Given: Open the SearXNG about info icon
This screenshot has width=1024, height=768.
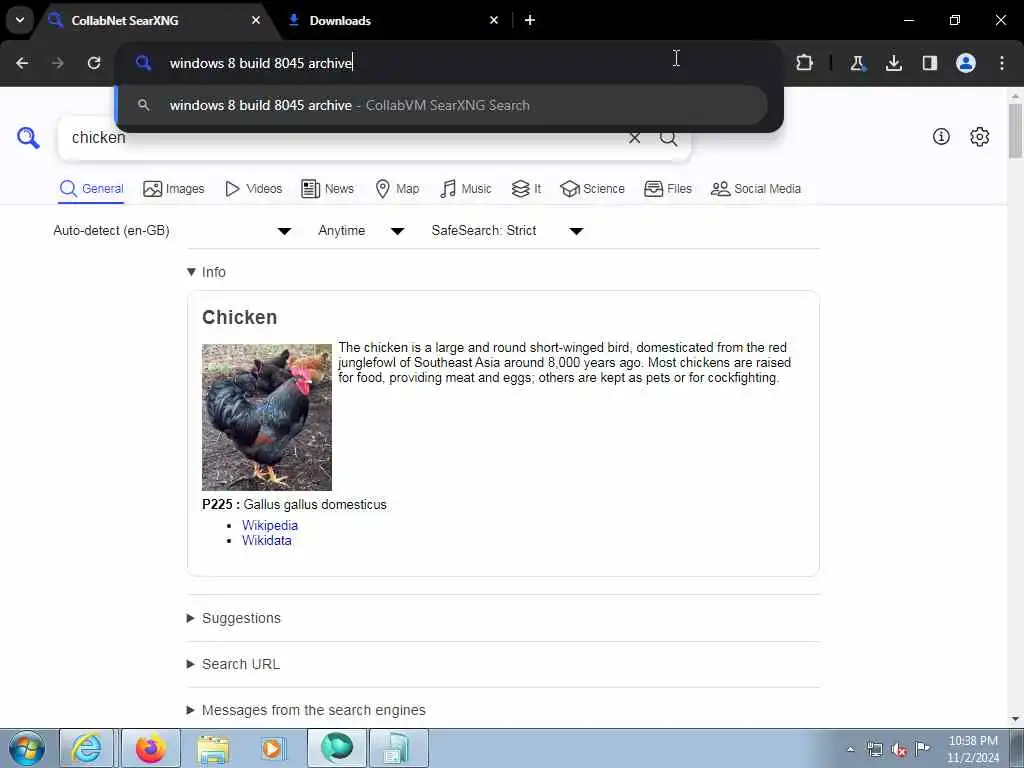Looking at the screenshot, I should tap(941, 136).
